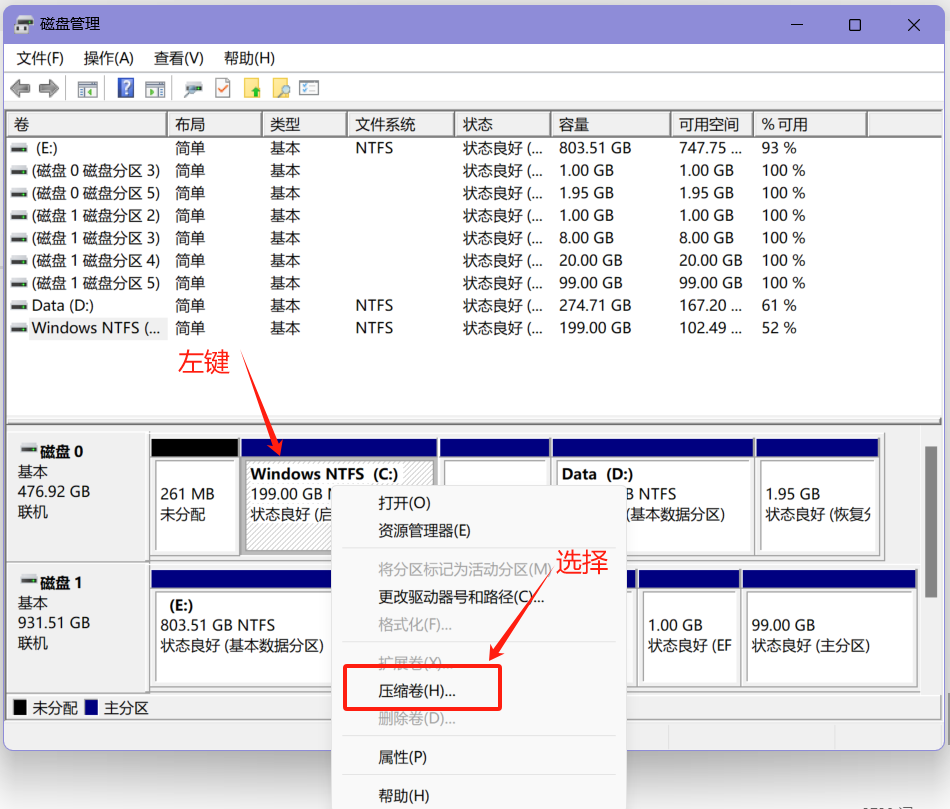
Task: Click the show/hide action pane icon
Action: pos(154,89)
